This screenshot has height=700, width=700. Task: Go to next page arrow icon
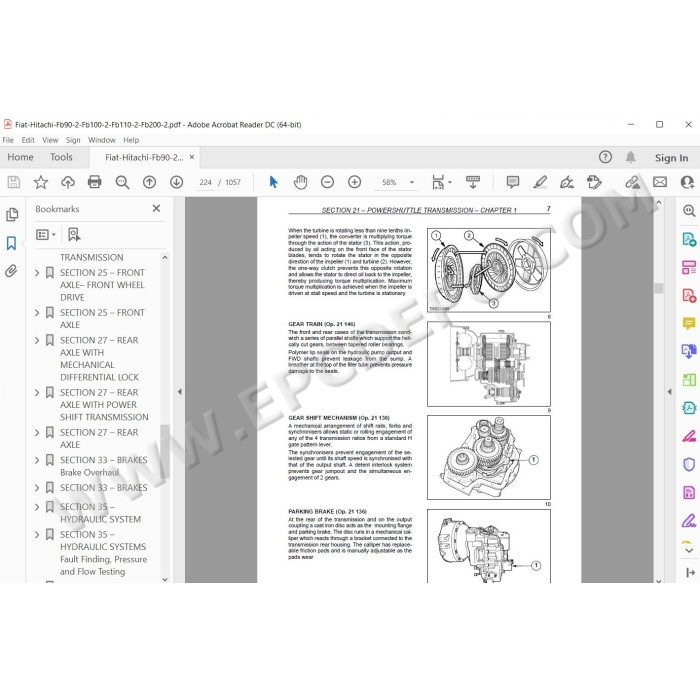(176, 182)
